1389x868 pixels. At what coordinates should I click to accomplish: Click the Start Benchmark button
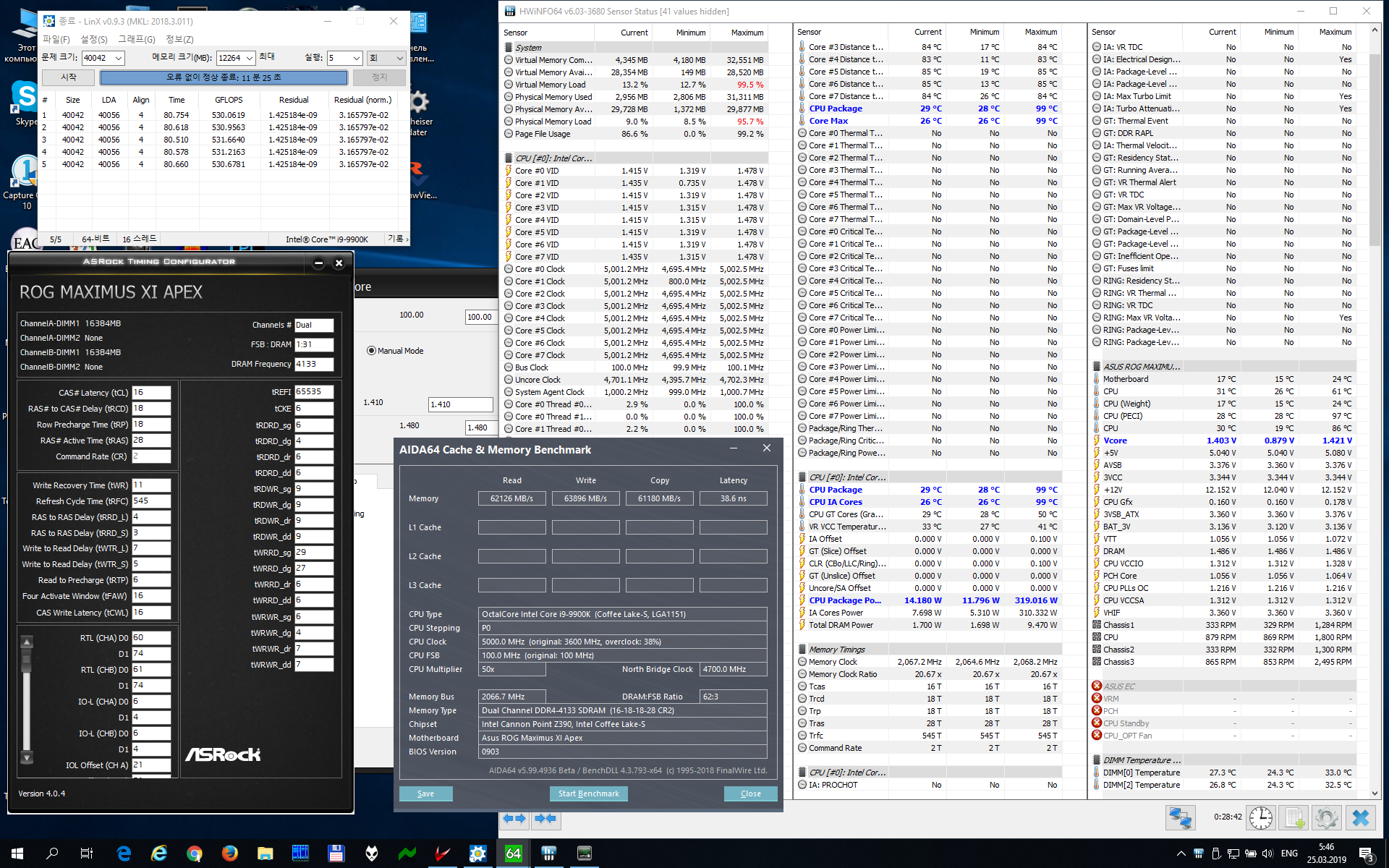point(588,793)
